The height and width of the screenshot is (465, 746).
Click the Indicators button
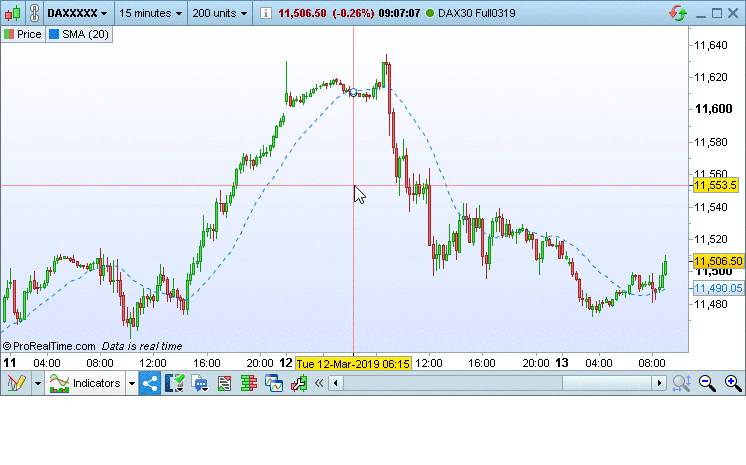click(86, 383)
